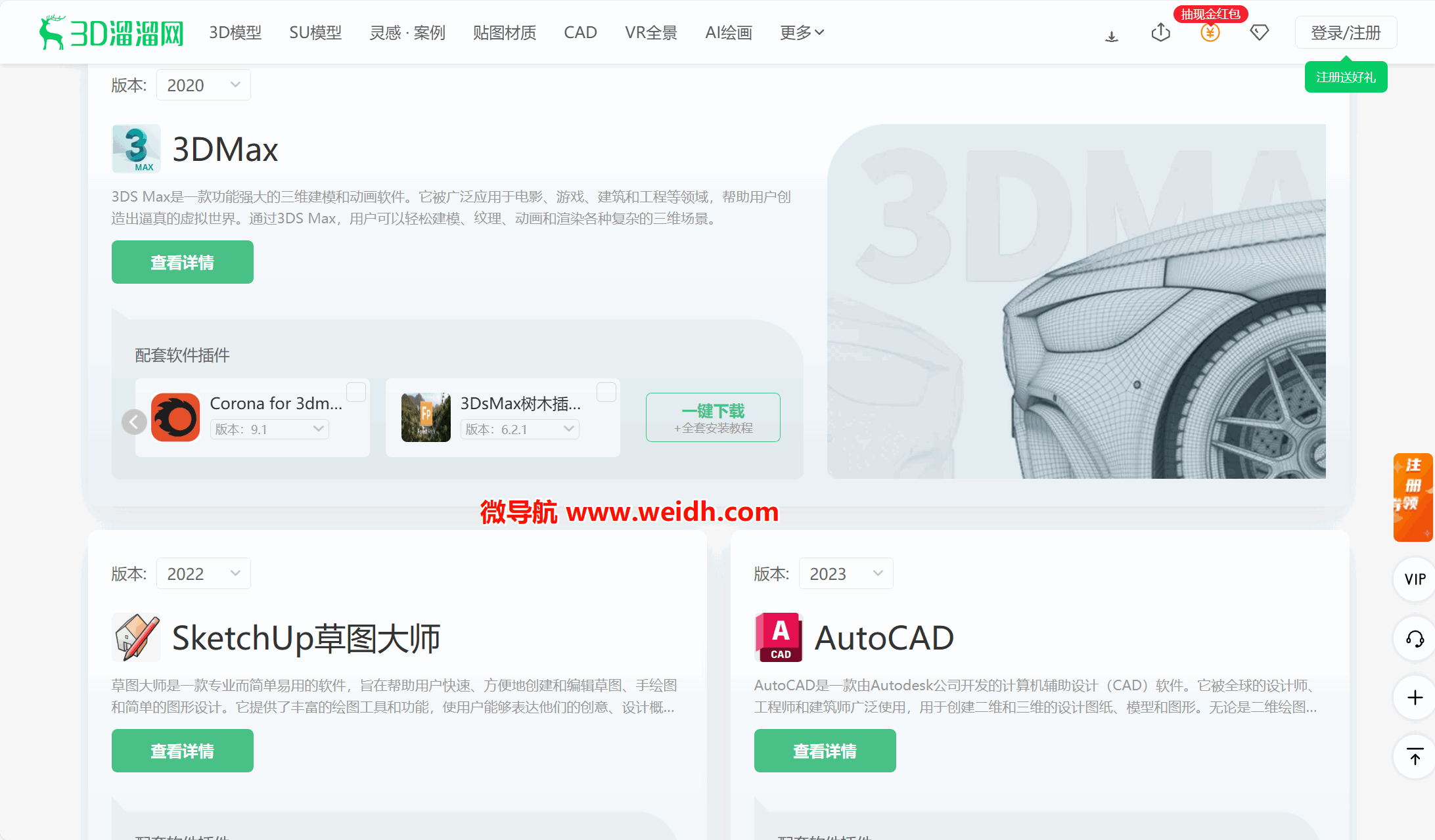Click the 配套软件插件 heading

pyautogui.click(x=182, y=355)
